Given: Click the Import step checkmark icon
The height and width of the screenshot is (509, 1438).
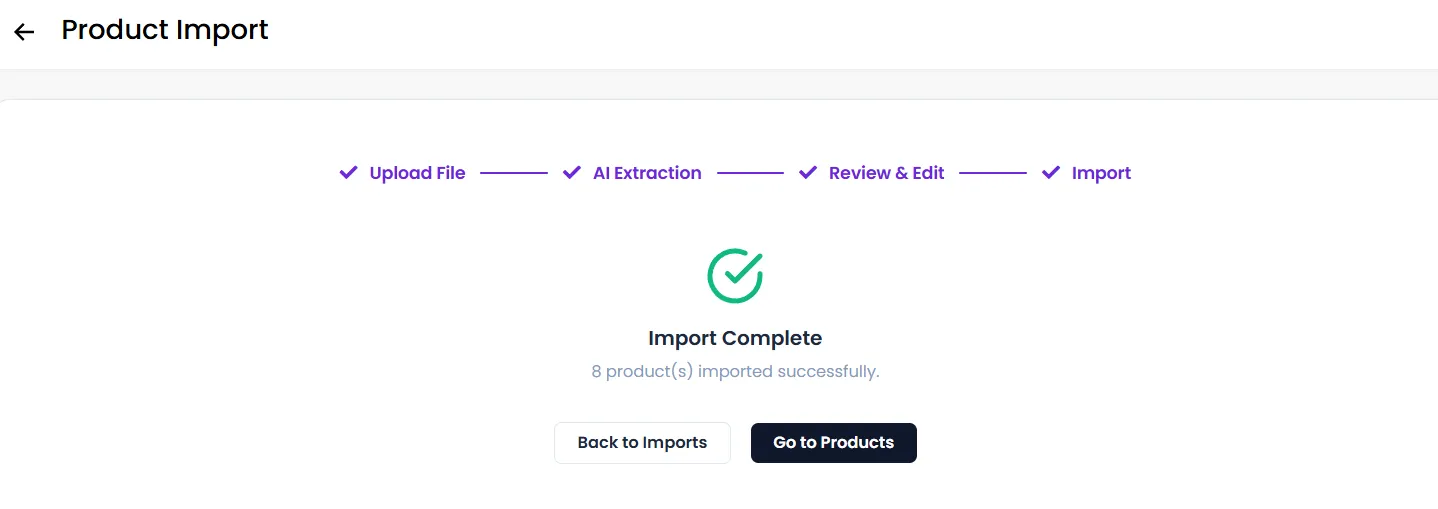Looking at the screenshot, I should click(1051, 173).
